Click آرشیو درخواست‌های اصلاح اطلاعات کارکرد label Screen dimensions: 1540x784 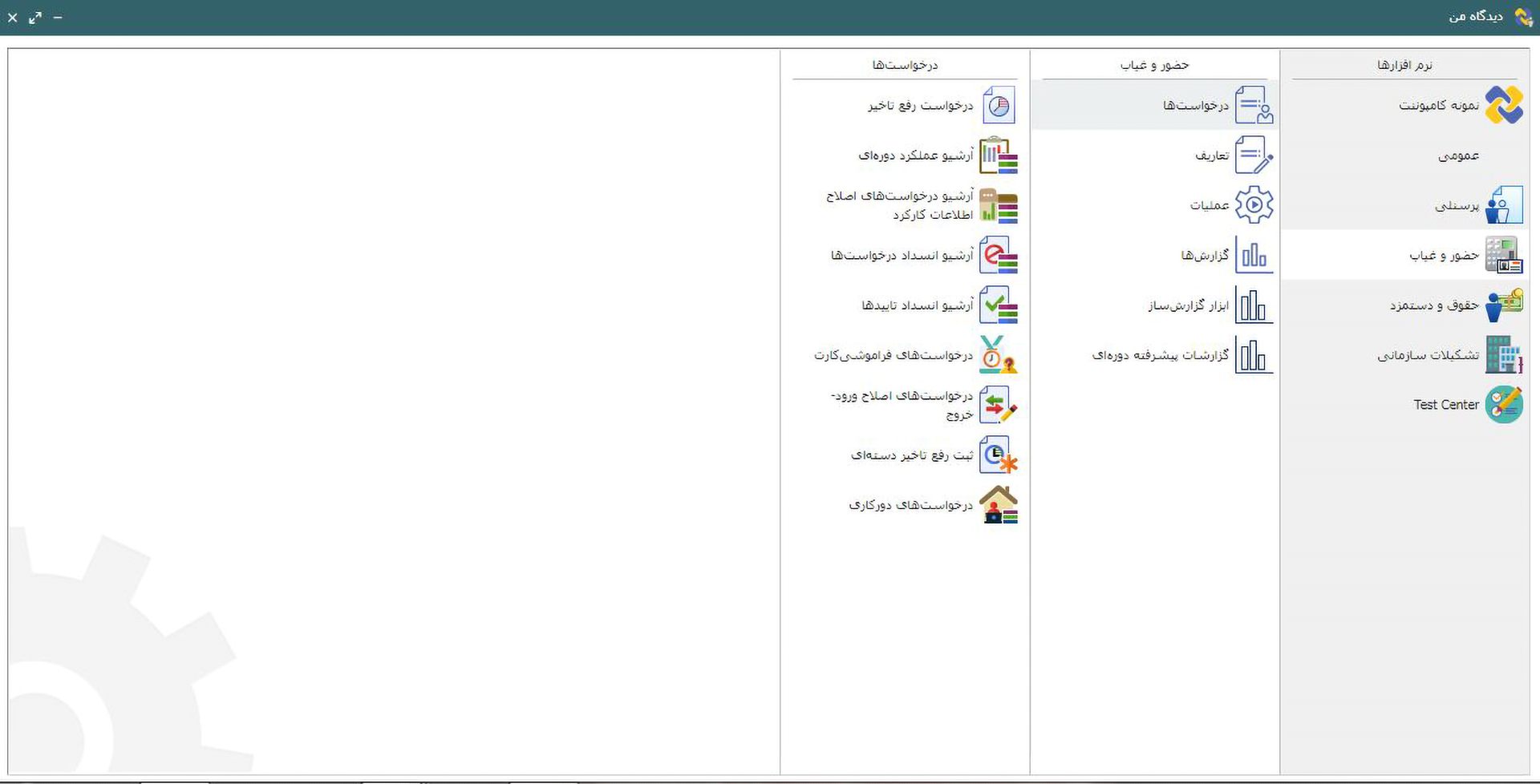click(x=900, y=205)
